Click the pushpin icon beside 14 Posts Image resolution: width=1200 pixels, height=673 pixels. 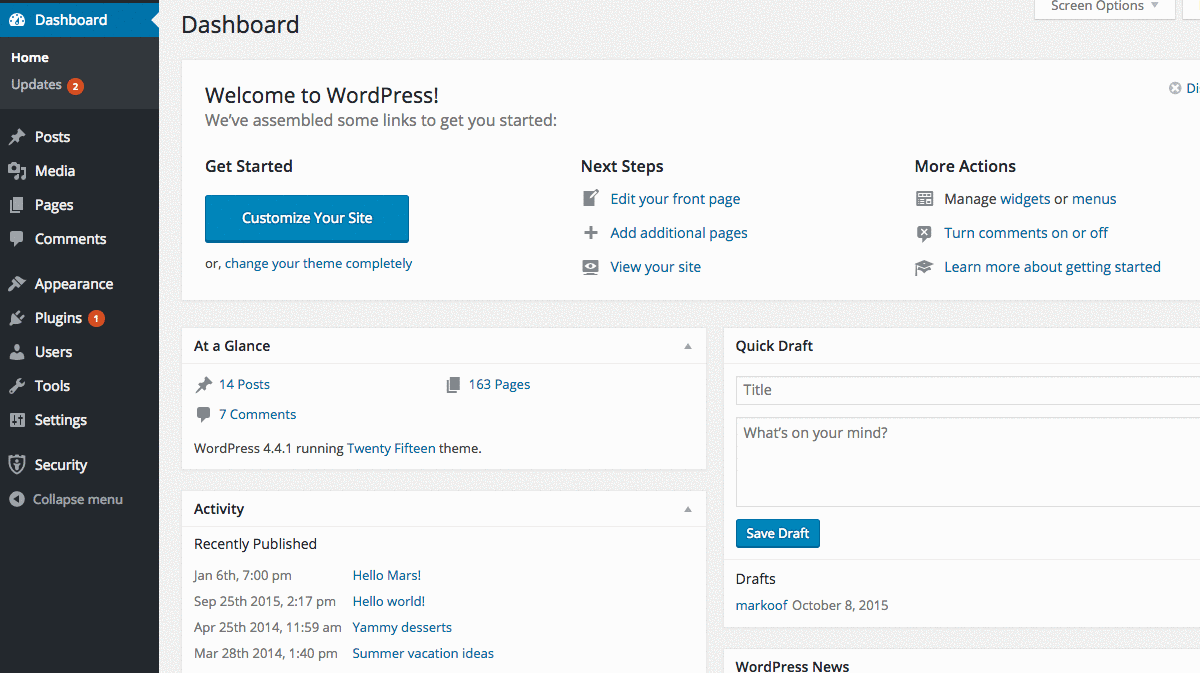[204, 384]
